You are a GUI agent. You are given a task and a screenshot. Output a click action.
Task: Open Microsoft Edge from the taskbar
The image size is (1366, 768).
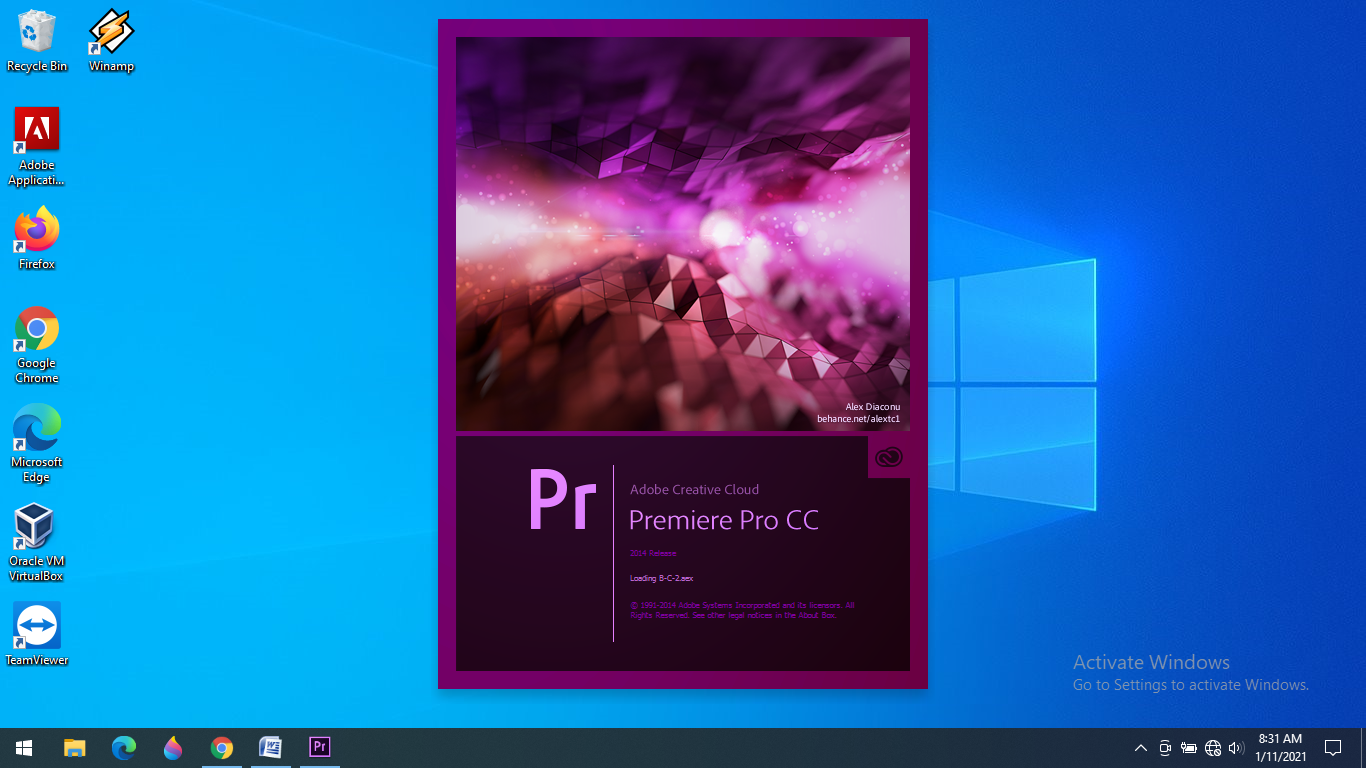[x=124, y=747]
